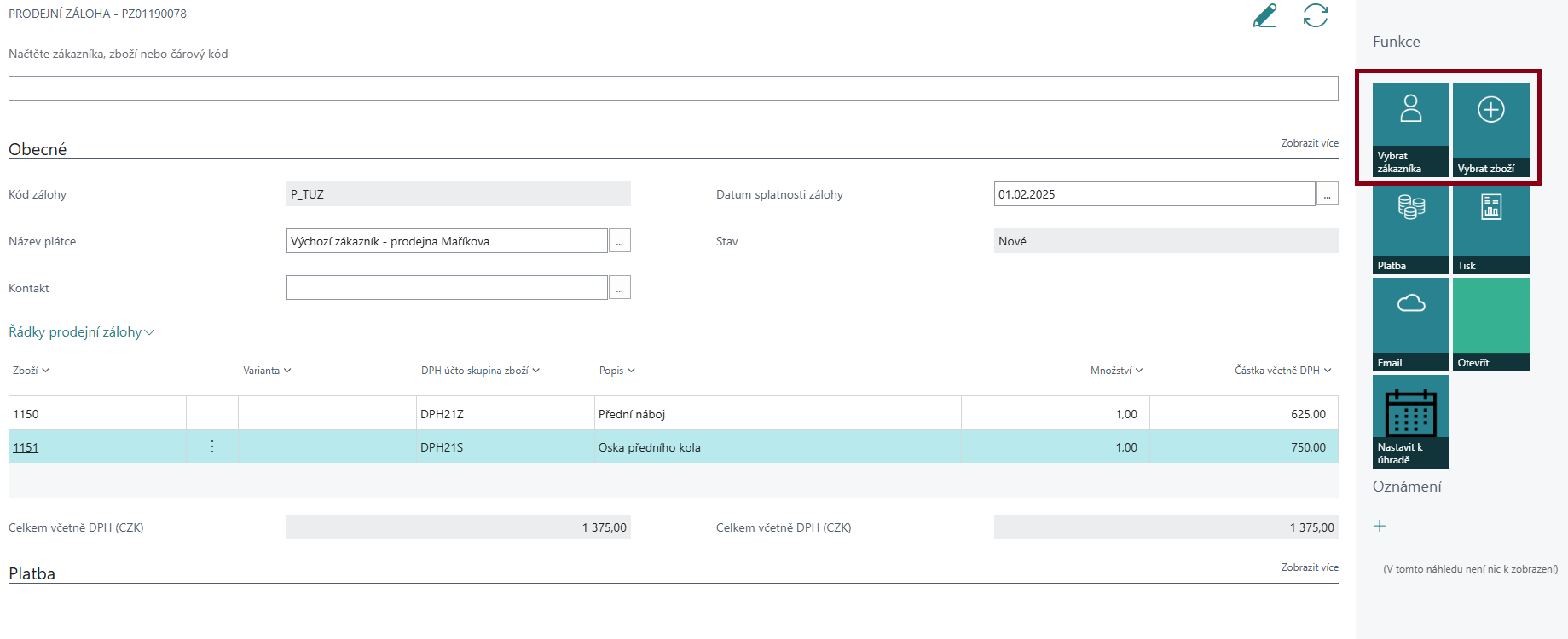
Task: Click the DPH21Z cell
Action: (x=505, y=414)
